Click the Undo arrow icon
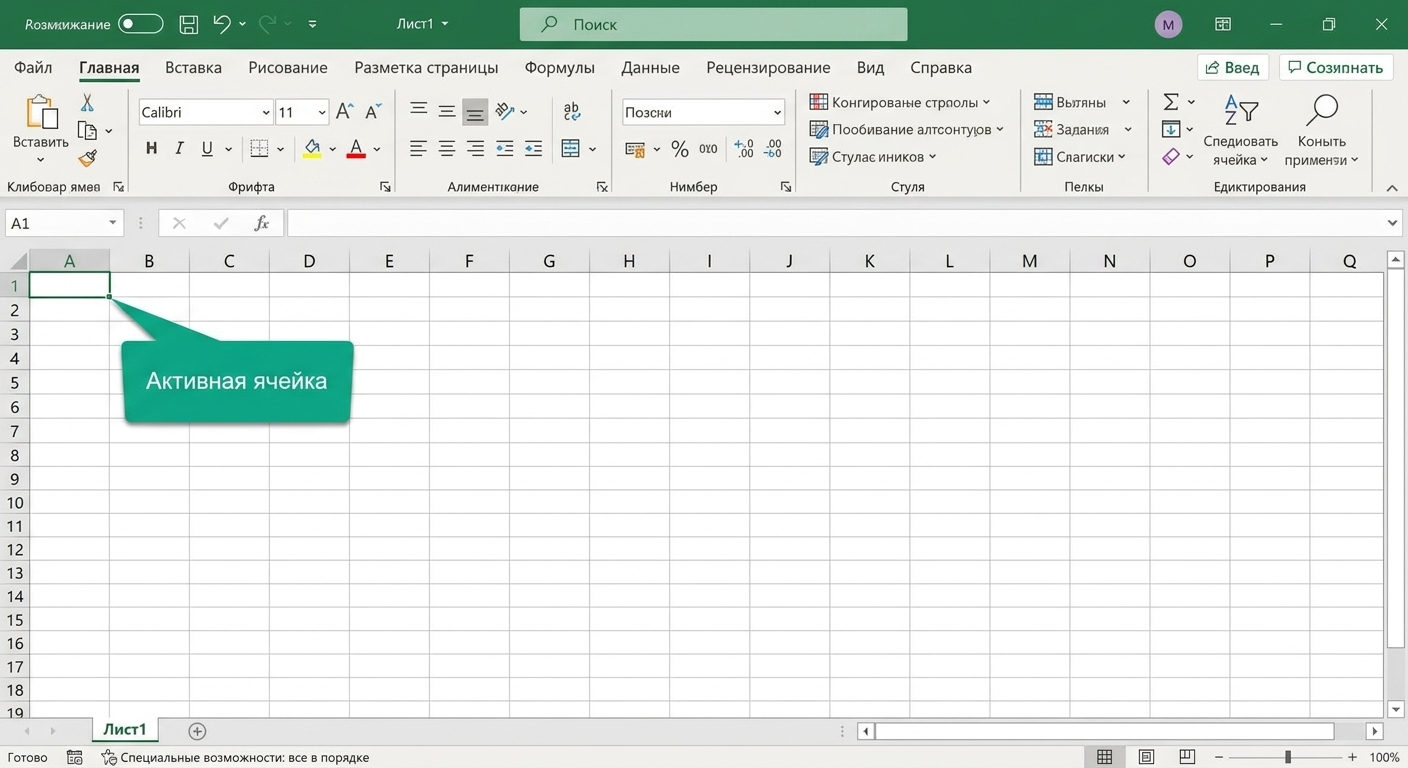 (222, 24)
